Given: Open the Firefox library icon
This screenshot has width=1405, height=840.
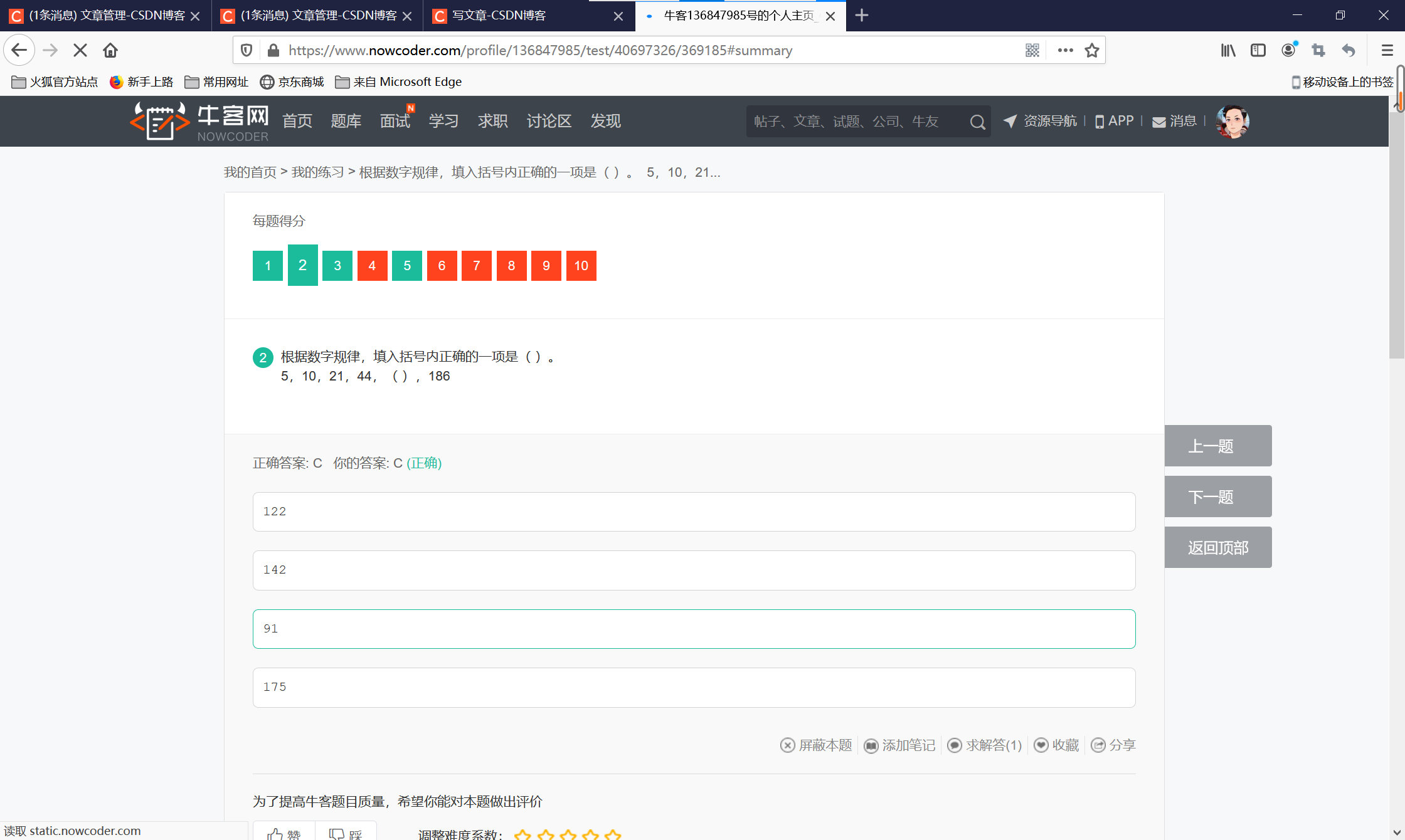Looking at the screenshot, I should pyautogui.click(x=1228, y=50).
